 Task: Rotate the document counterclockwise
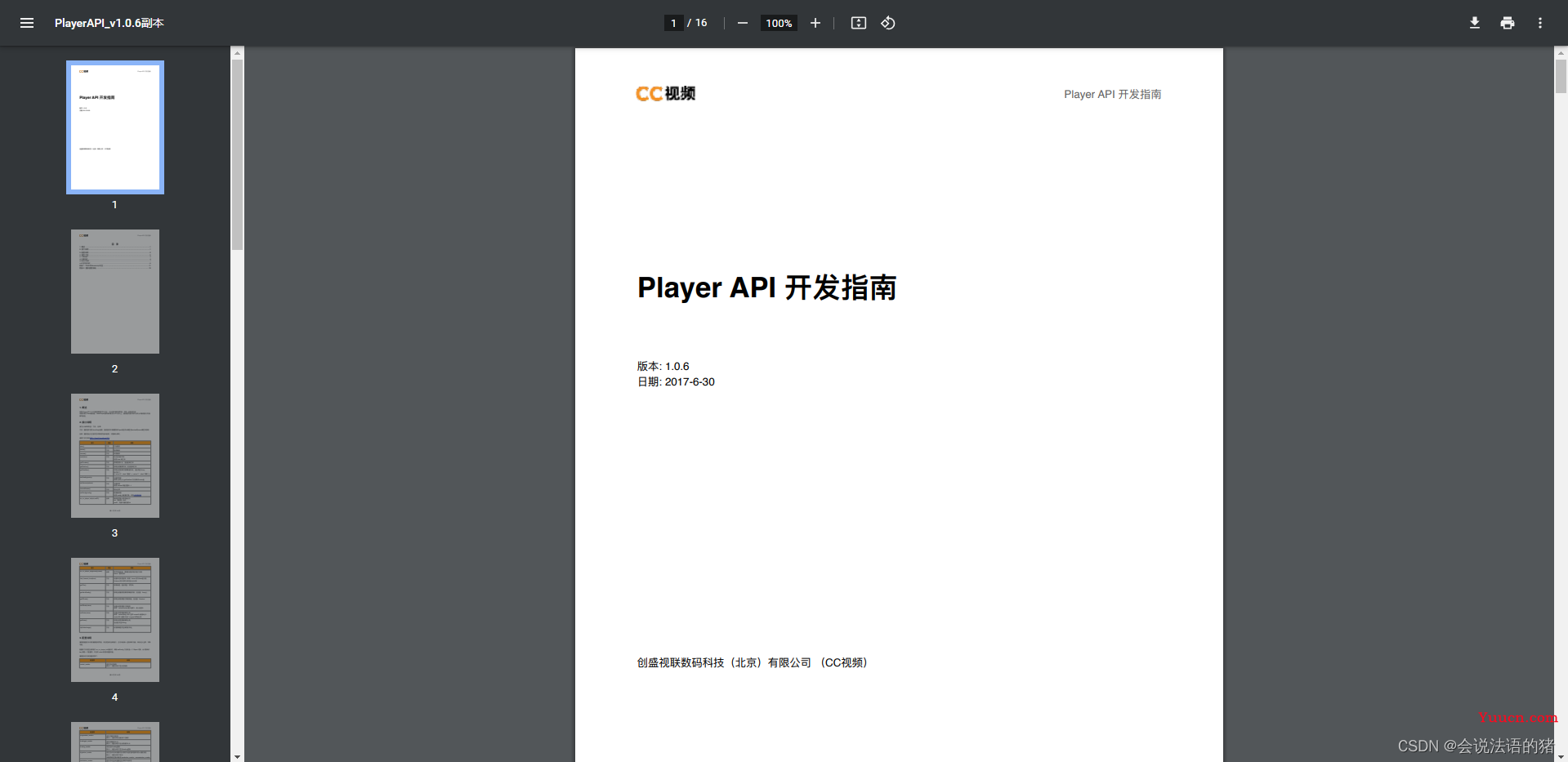888,23
